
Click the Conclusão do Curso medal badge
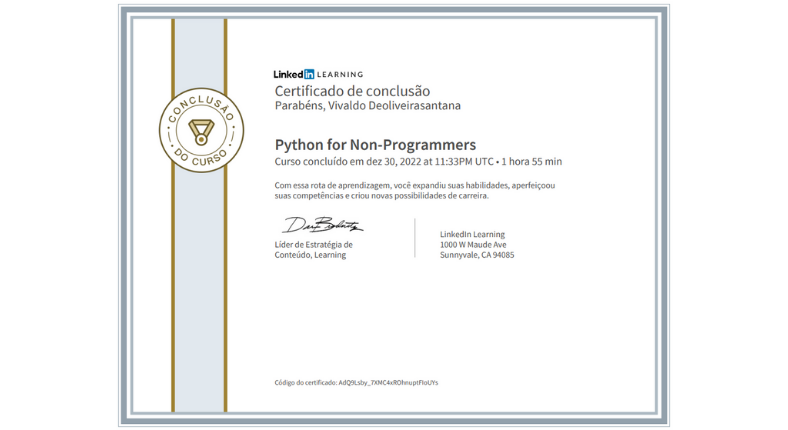pos(202,130)
